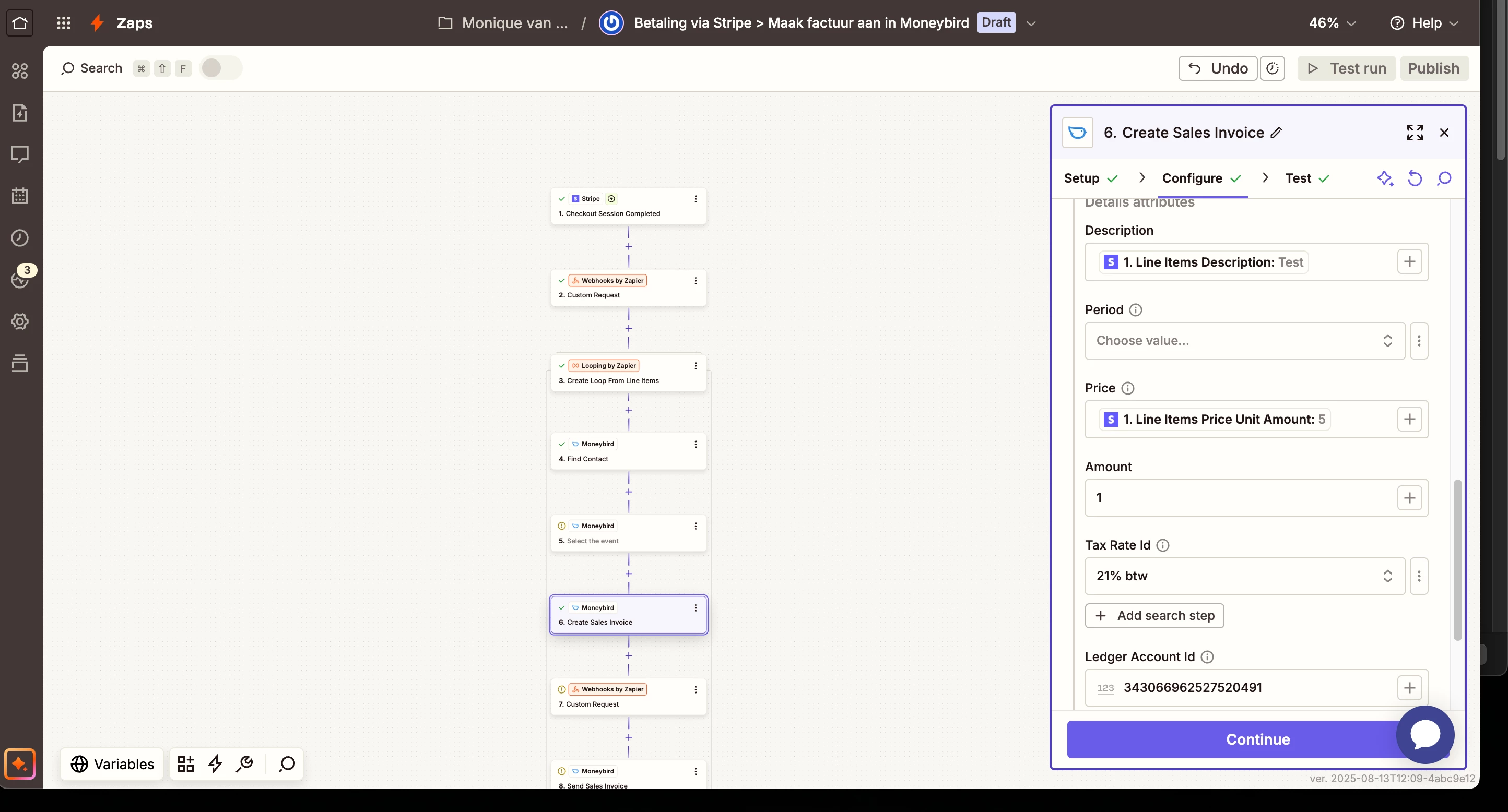
Task: Open the chat support bubble
Action: tap(1425, 735)
